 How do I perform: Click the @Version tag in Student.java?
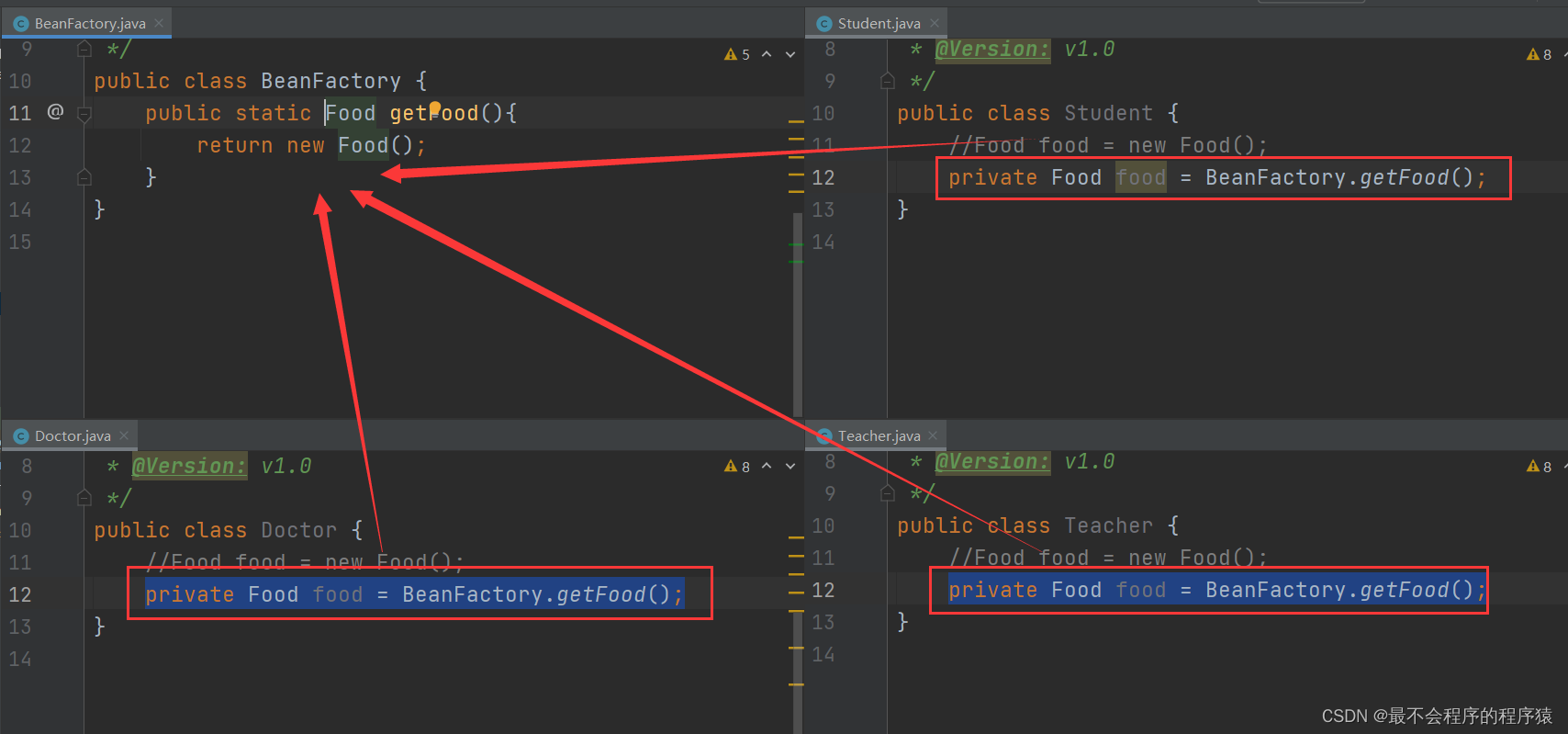[x=991, y=49]
